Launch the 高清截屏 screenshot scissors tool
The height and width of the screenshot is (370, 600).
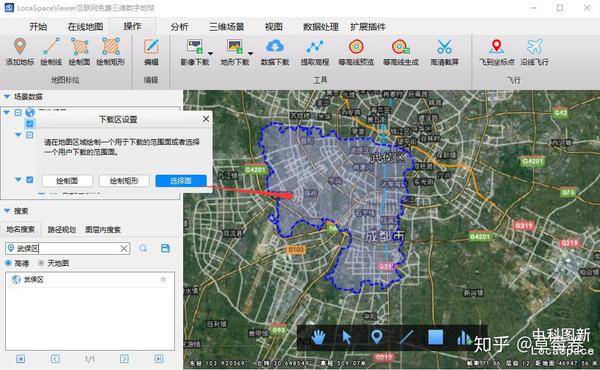point(444,52)
